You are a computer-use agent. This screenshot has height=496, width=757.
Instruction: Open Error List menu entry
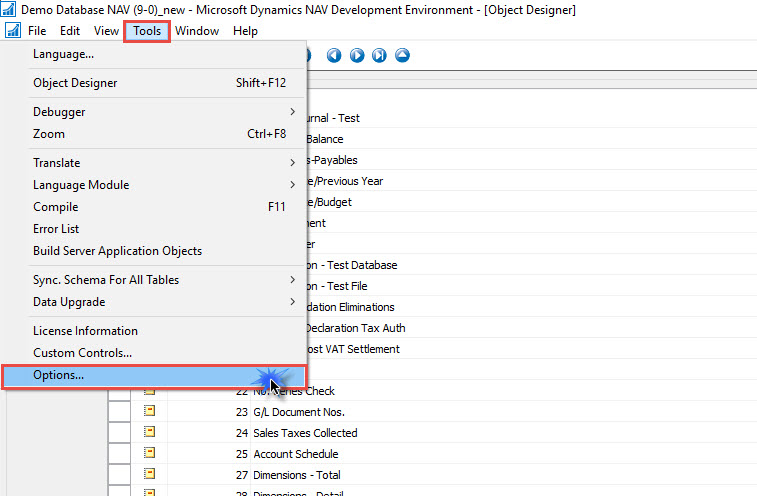pyautogui.click(x=154, y=229)
